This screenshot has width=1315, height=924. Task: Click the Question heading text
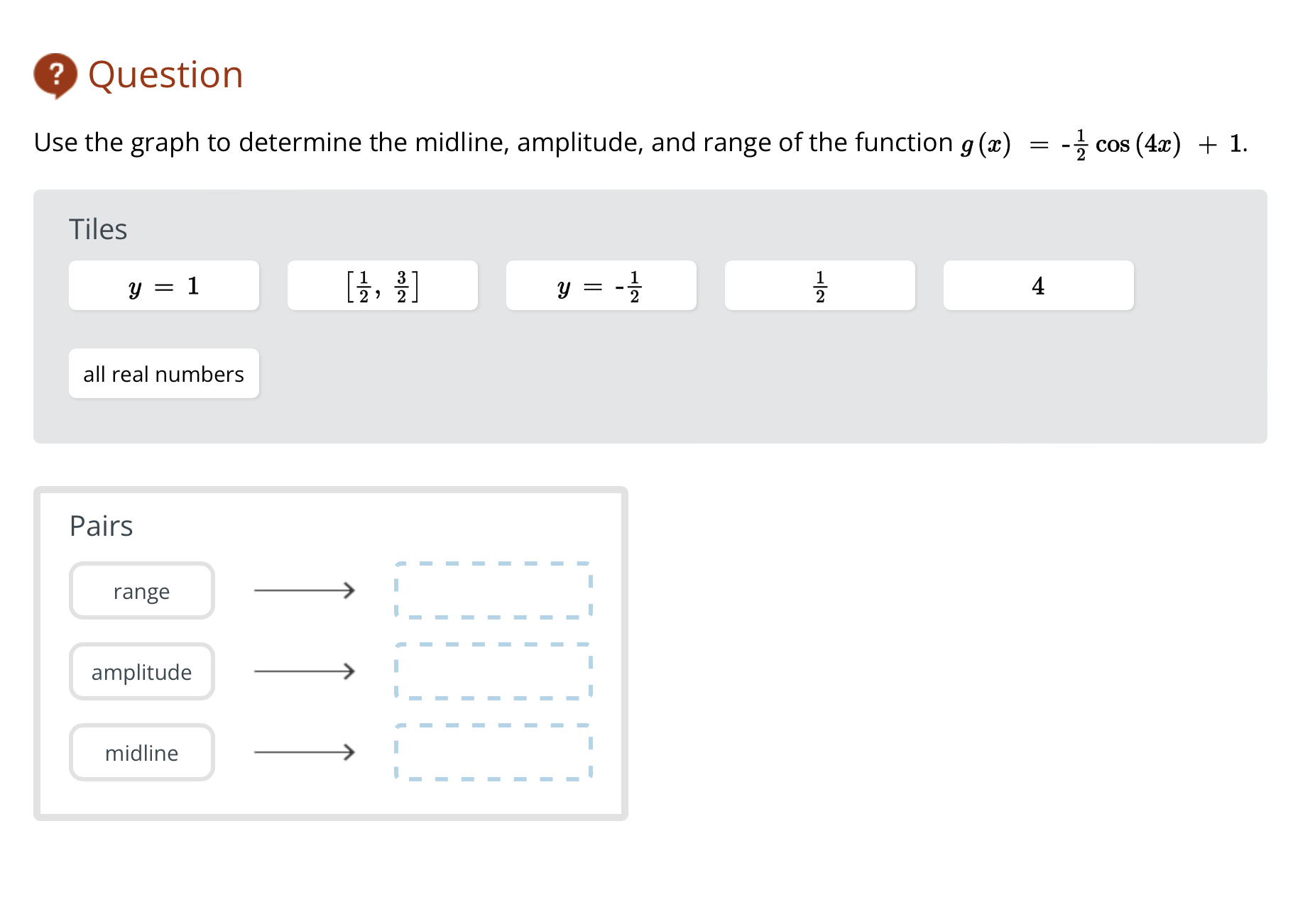165,74
